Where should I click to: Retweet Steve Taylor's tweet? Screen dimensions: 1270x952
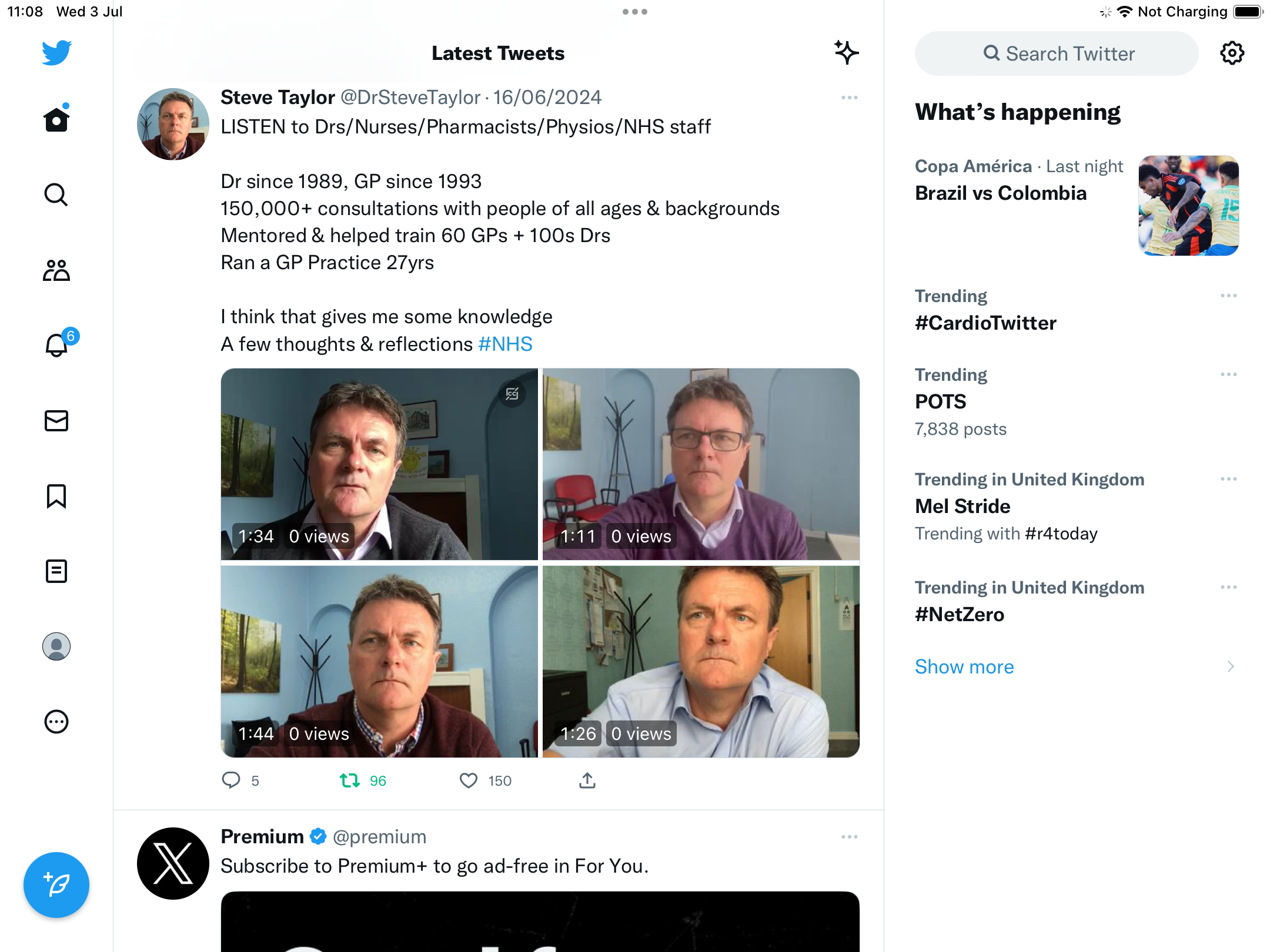point(350,780)
